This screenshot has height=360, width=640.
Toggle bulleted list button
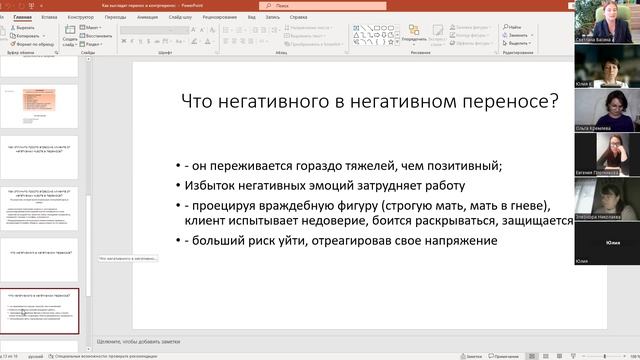pyautogui.click(x=227, y=30)
